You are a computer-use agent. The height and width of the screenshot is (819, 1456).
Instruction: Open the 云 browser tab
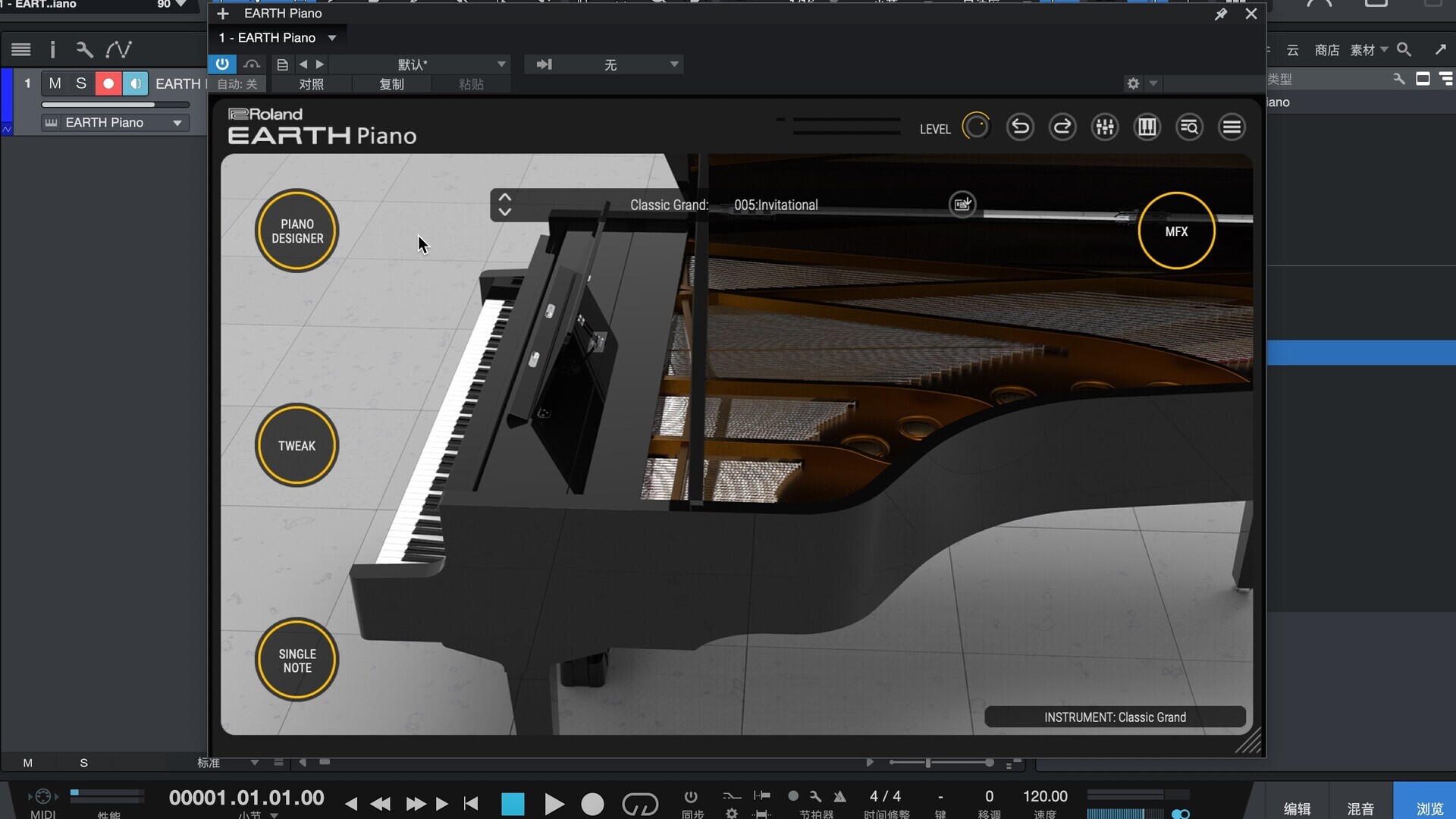1293,50
